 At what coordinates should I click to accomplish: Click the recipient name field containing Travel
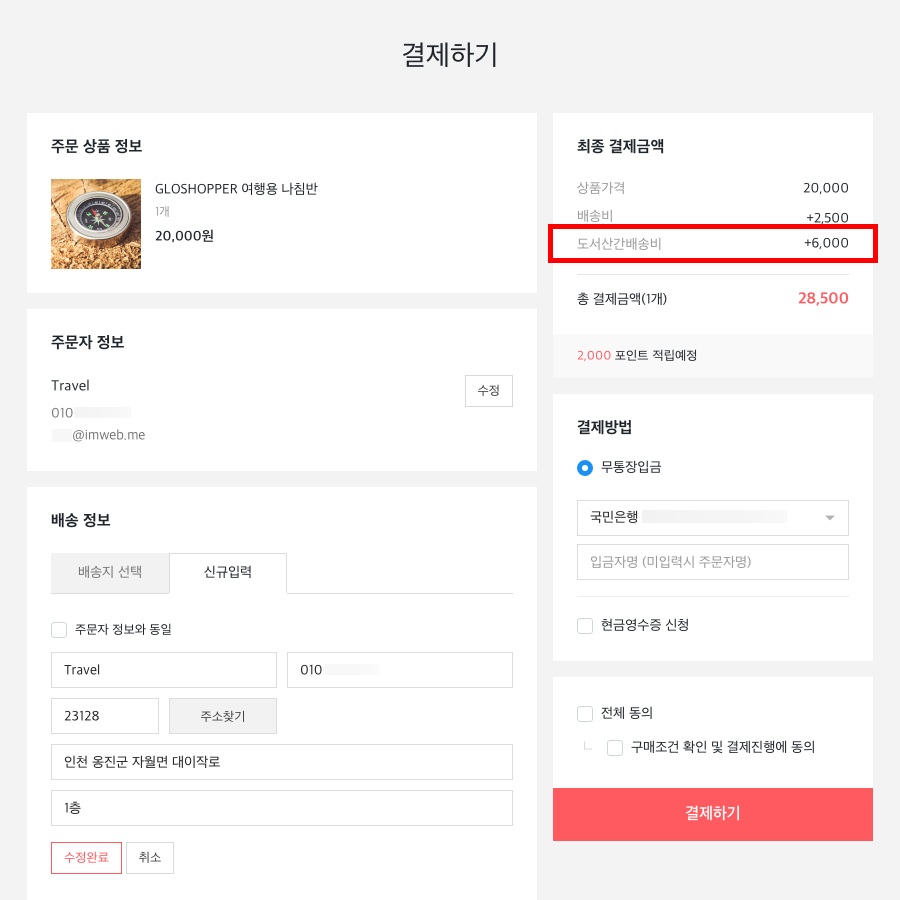click(163, 670)
